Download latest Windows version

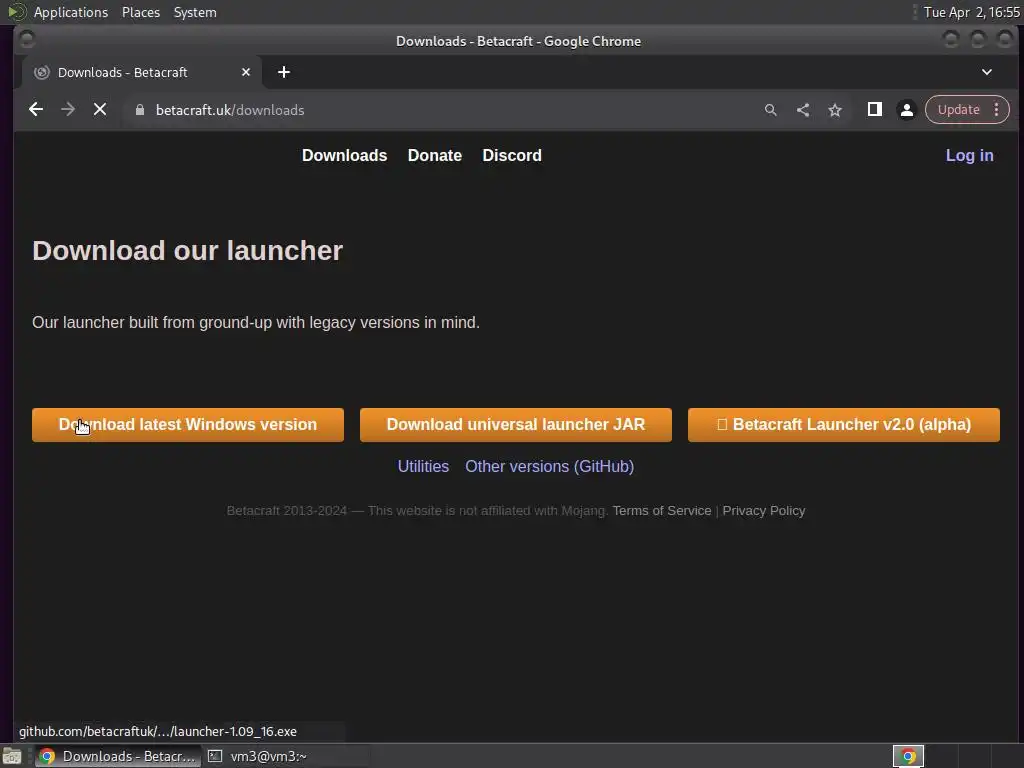coord(188,425)
